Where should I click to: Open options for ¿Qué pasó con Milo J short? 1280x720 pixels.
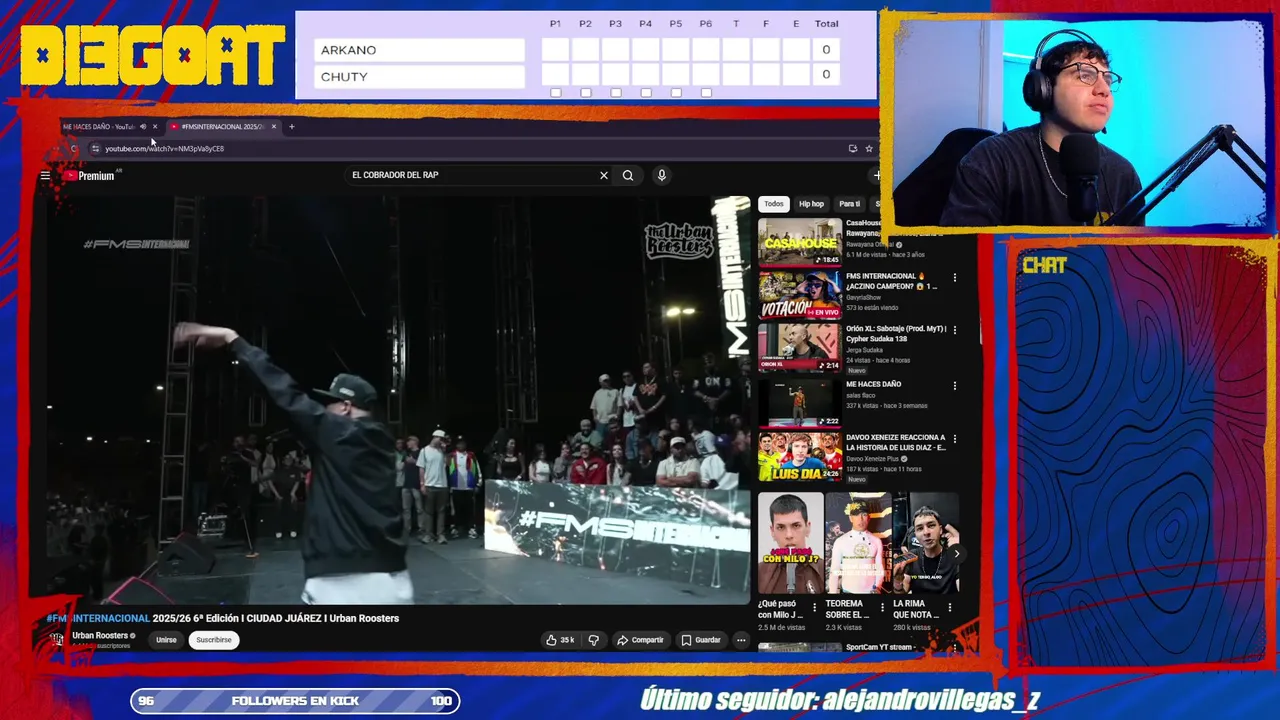coord(814,606)
